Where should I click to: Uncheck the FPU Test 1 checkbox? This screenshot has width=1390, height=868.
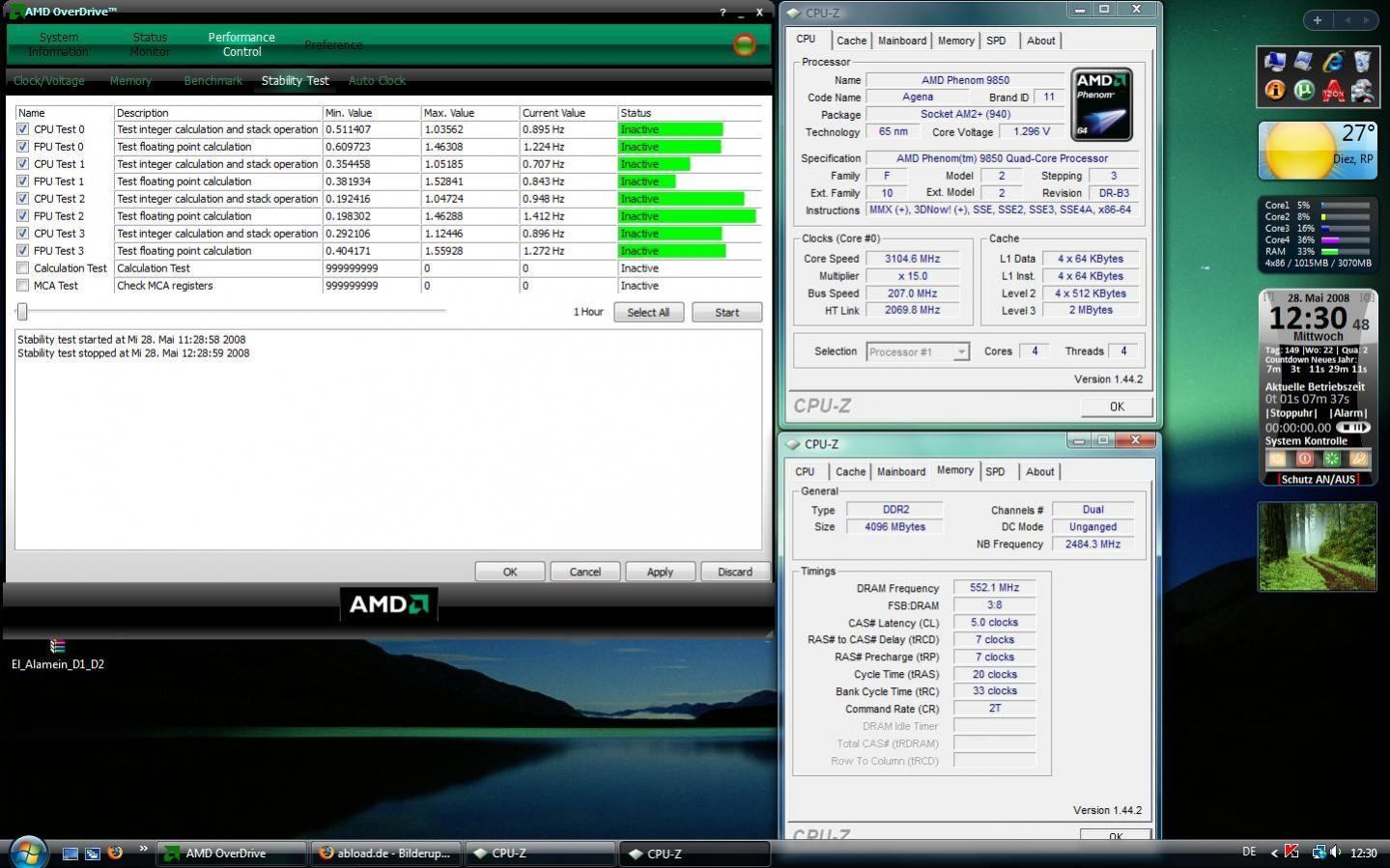point(22,182)
